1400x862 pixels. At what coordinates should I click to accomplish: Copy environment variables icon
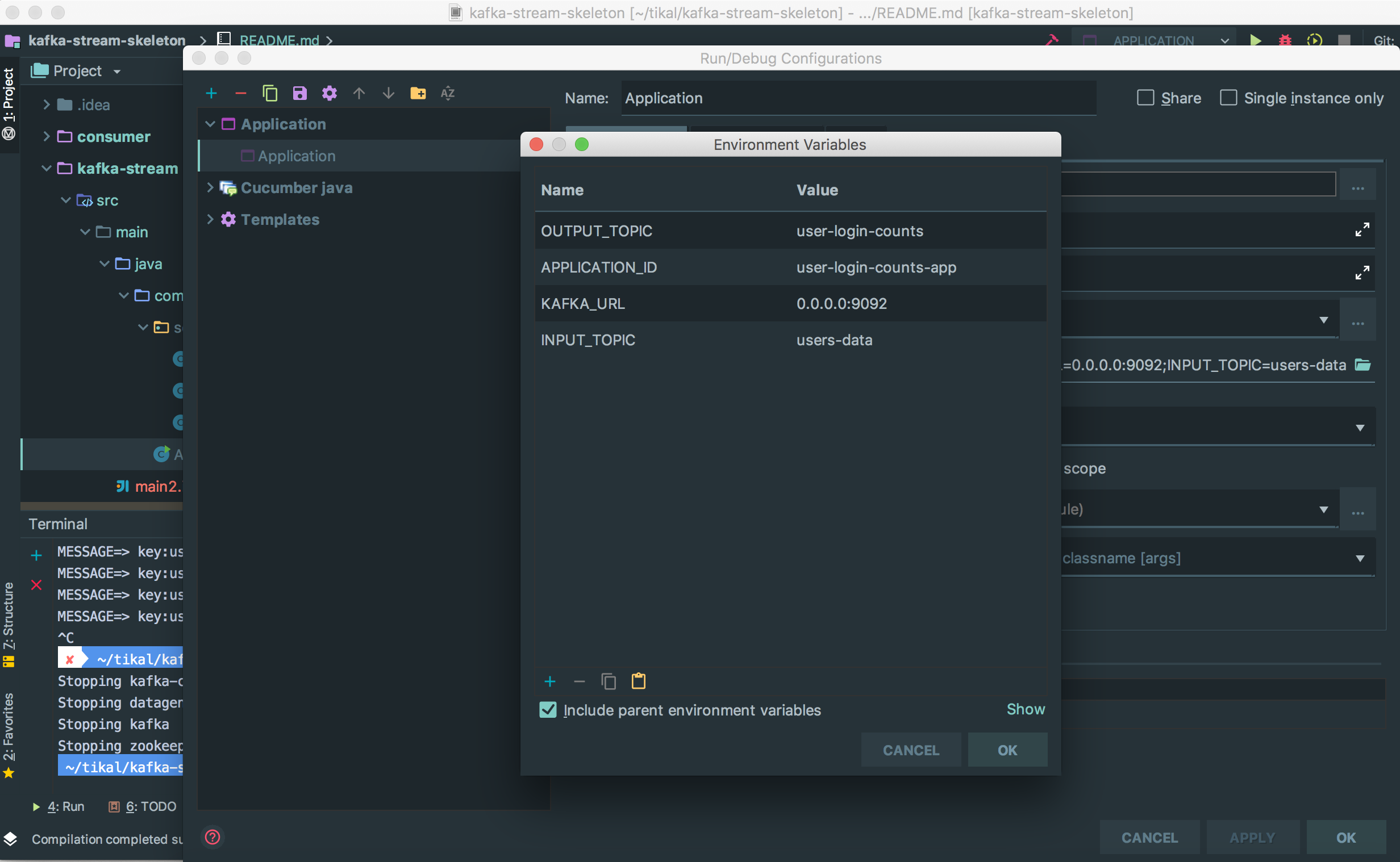(x=609, y=681)
